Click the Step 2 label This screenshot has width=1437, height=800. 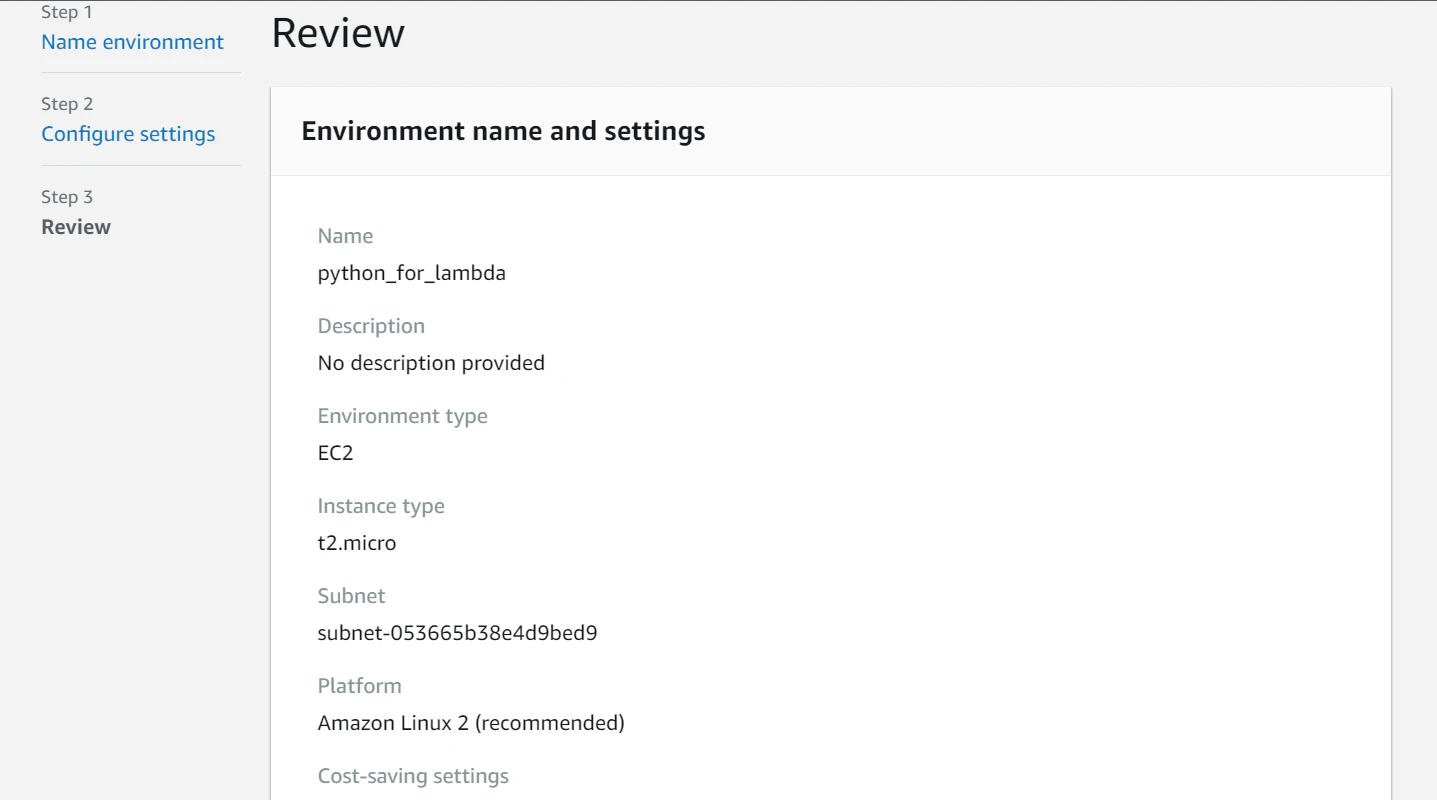(x=67, y=104)
